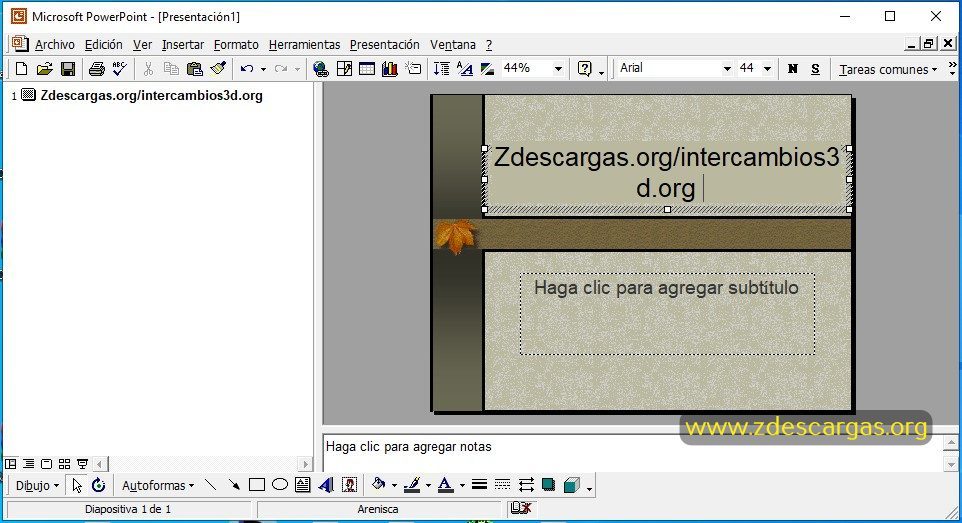Toggle grayscale preview icon
Viewport: 962px width, 523px height.
click(x=488, y=69)
